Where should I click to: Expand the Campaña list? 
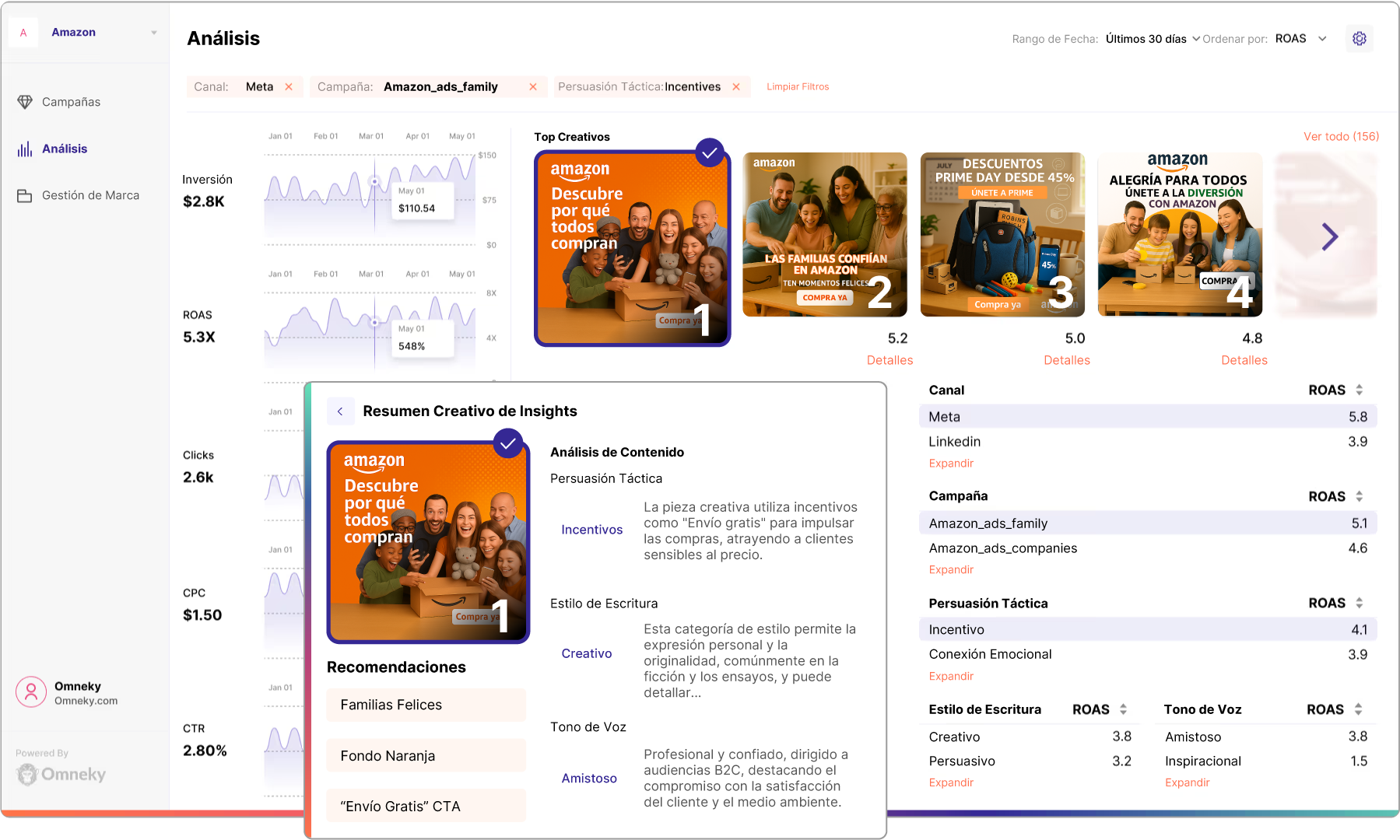[x=951, y=570]
